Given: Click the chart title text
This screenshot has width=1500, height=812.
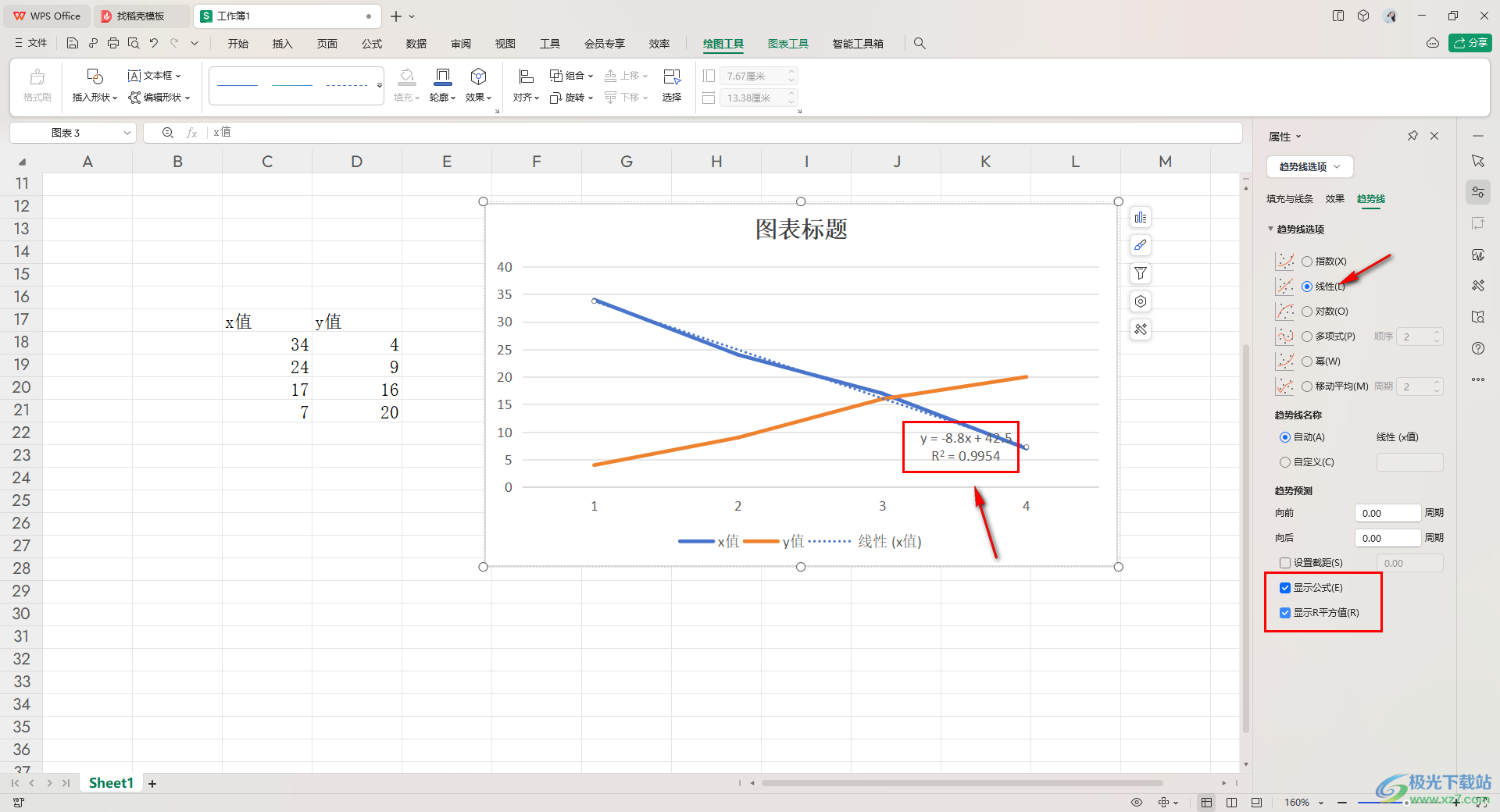Looking at the screenshot, I should 801,230.
